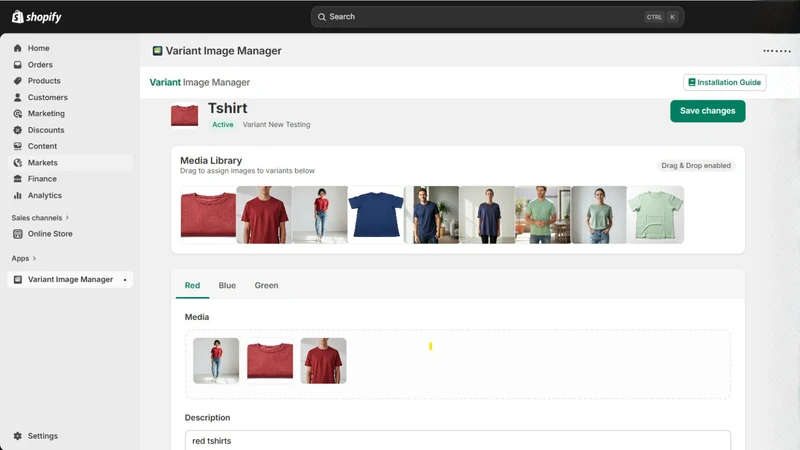Select the man in red tshirt image in Media Library

(x=264, y=215)
